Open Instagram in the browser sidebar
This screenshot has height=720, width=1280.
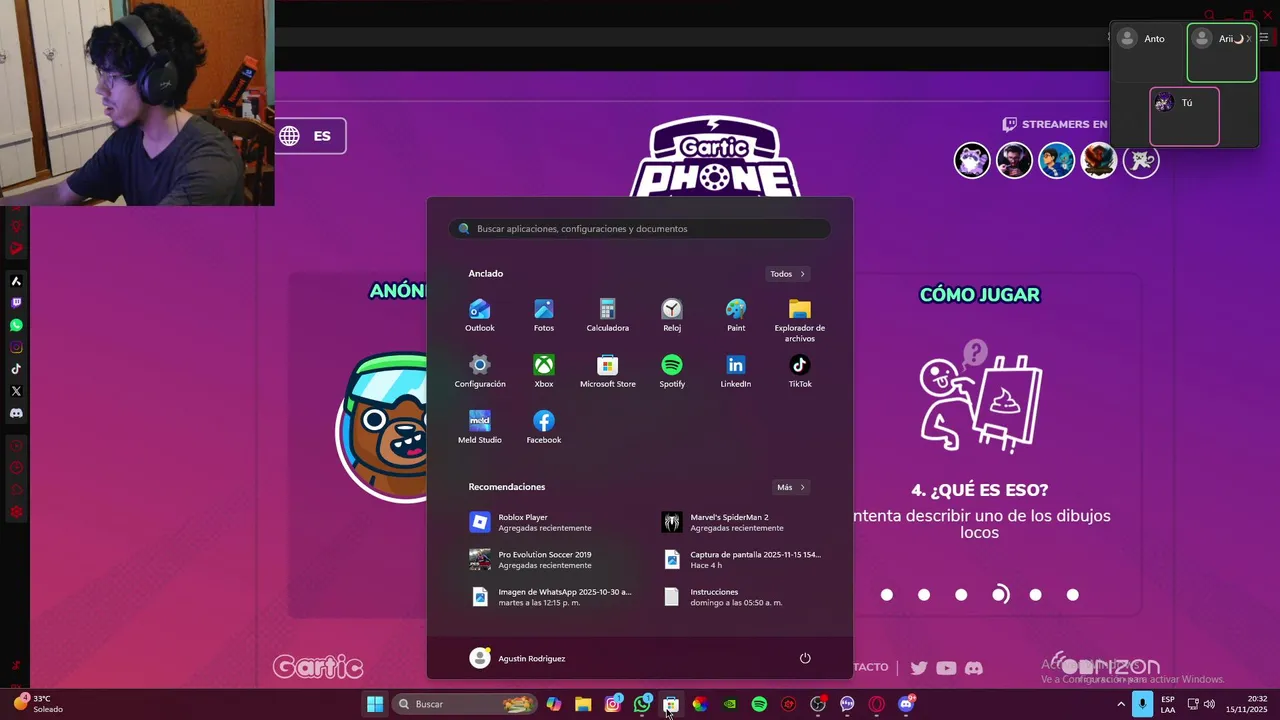[x=16, y=347]
